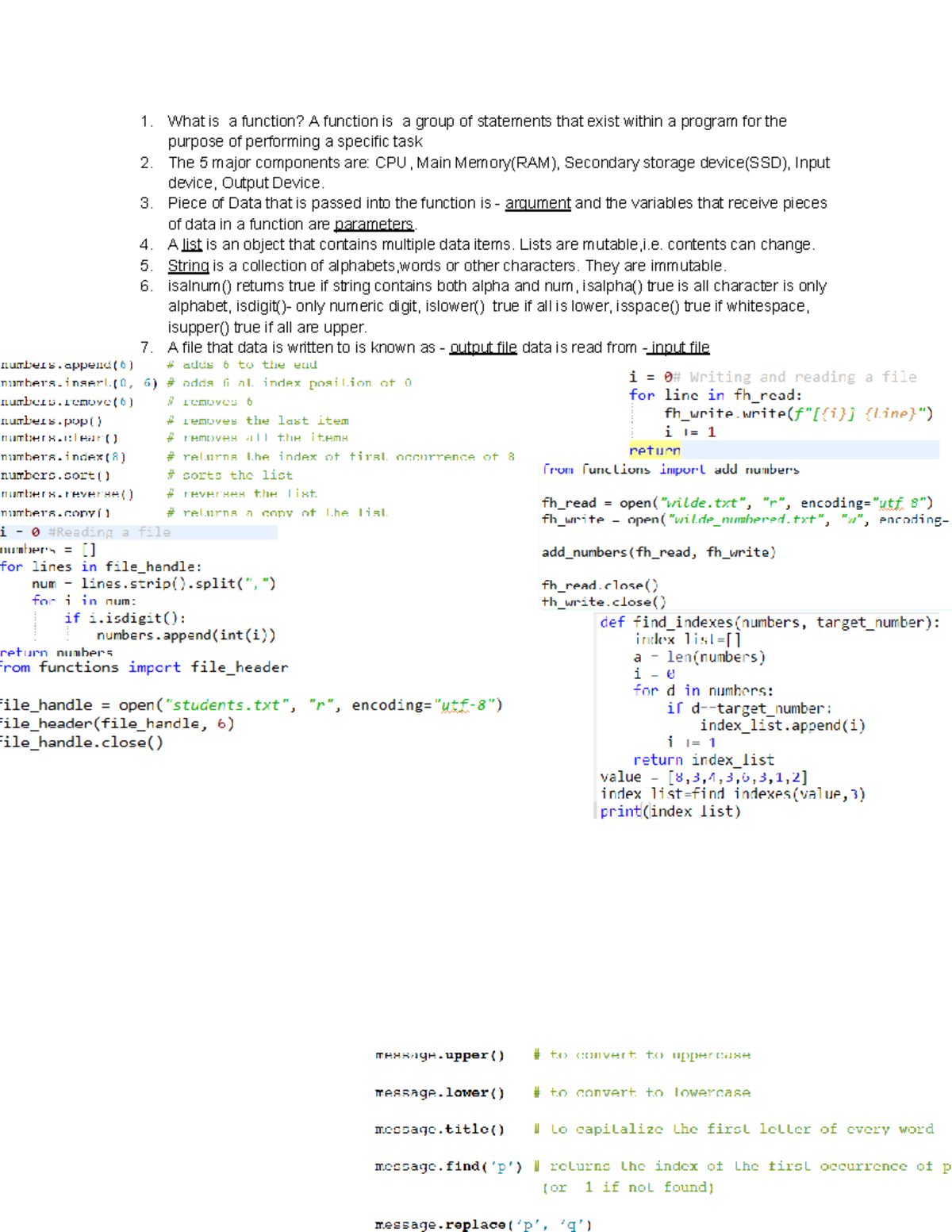The image size is (952, 1232).
Task: Click the numbers.sort() code line
Action: [x=56, y=475]
